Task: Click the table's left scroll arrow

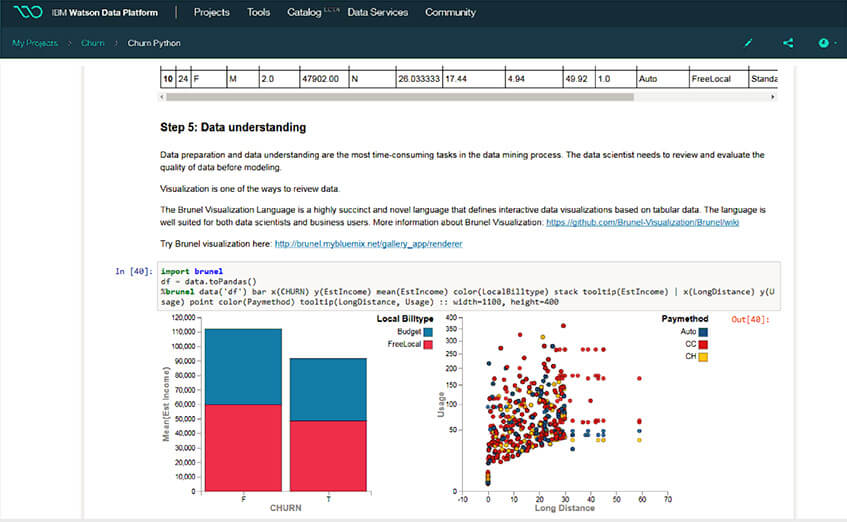Action: click(165, 98)
